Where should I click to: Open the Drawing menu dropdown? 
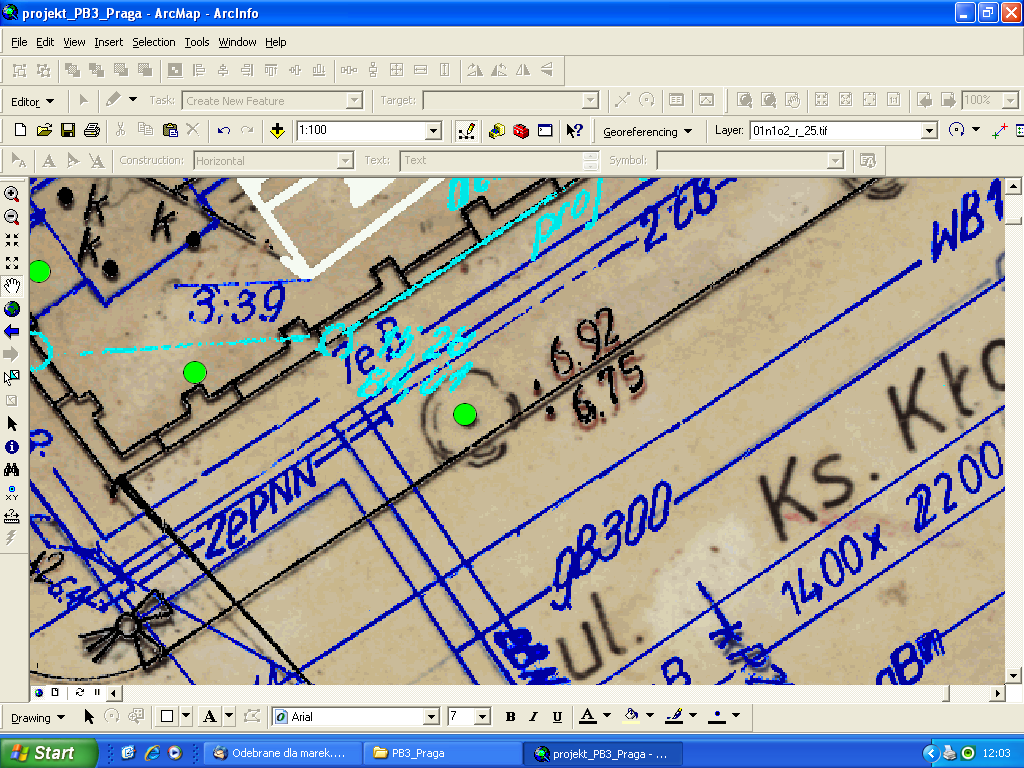tap(38, 718)
